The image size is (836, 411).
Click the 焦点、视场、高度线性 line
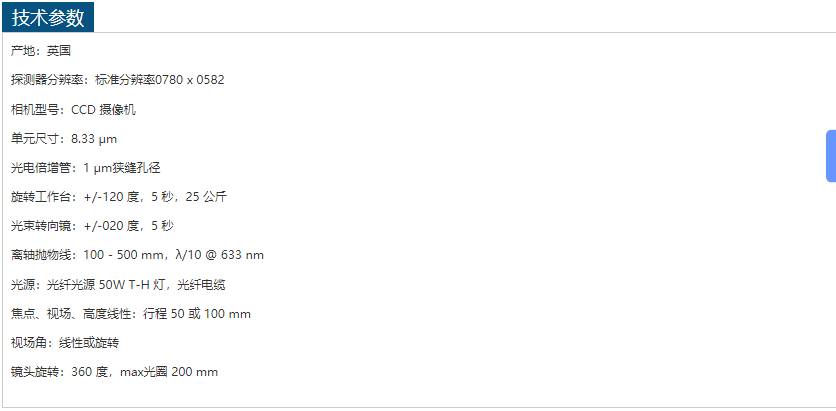click(131, 314)
